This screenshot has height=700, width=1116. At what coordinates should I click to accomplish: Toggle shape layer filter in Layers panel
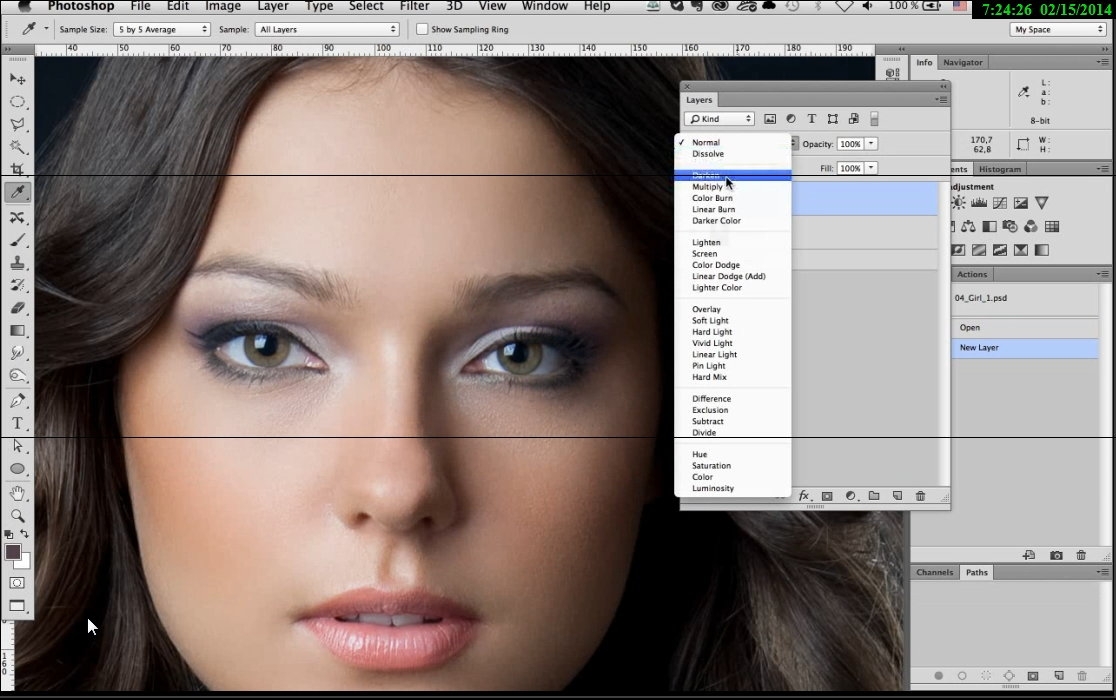tap(833, 119)
